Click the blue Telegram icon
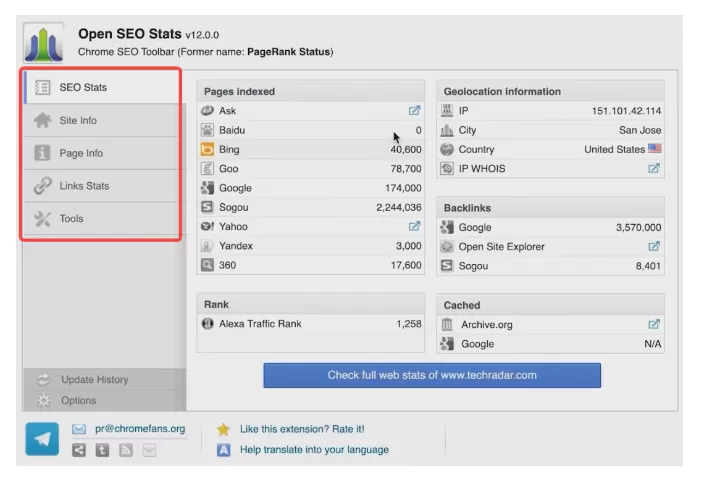720x485 pixels. [42, 439]
